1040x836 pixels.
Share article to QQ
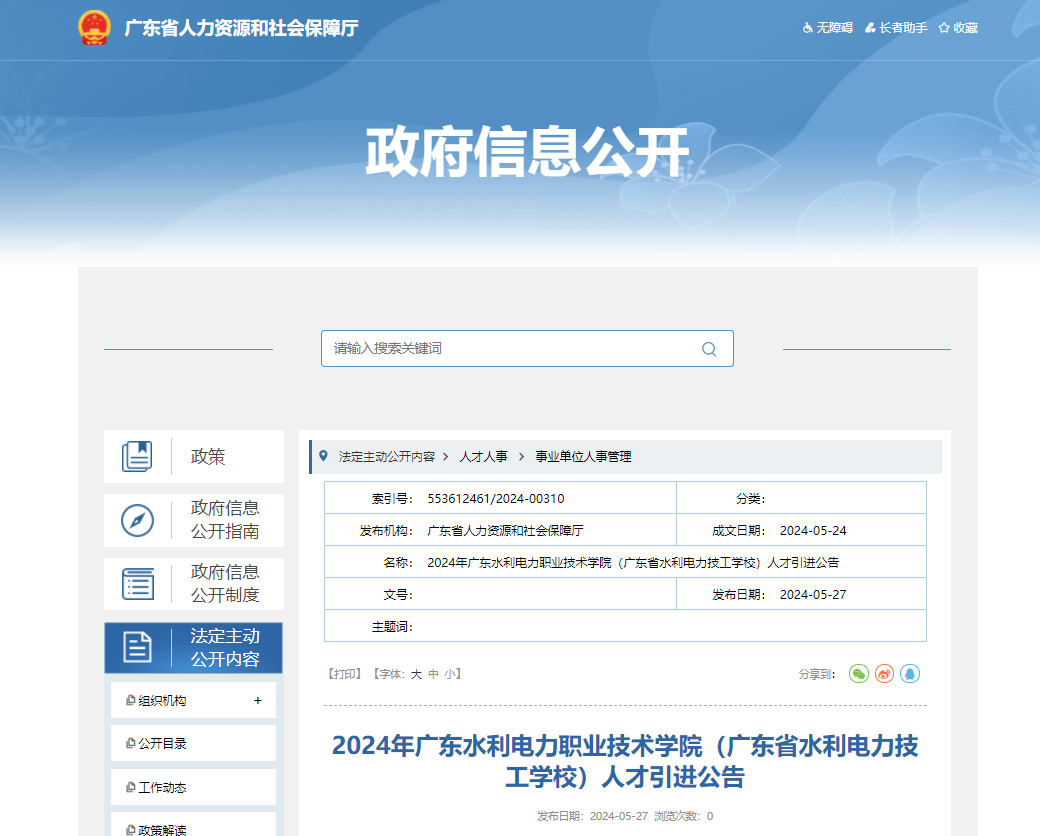click(x=909, y=674)
